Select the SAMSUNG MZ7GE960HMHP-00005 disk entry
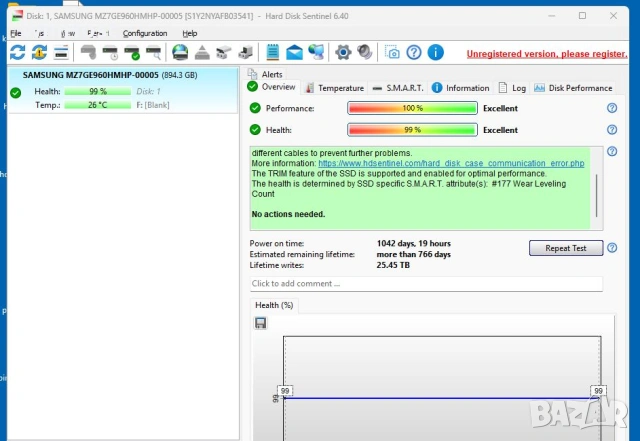This screenshot has width=640, height=441. click(x=122, y=90)
